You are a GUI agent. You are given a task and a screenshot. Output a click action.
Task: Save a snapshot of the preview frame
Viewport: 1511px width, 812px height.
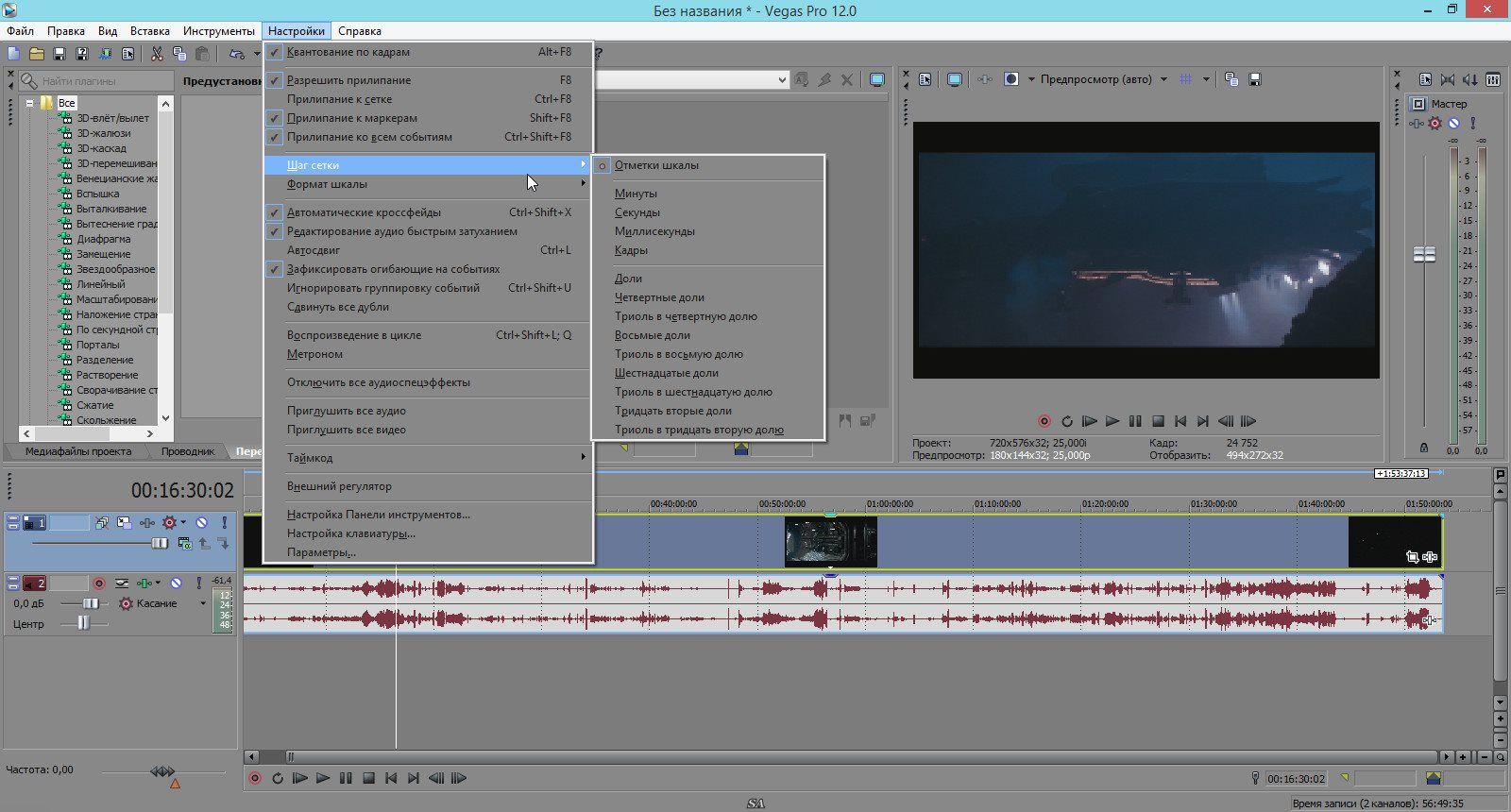[1255, 79]
